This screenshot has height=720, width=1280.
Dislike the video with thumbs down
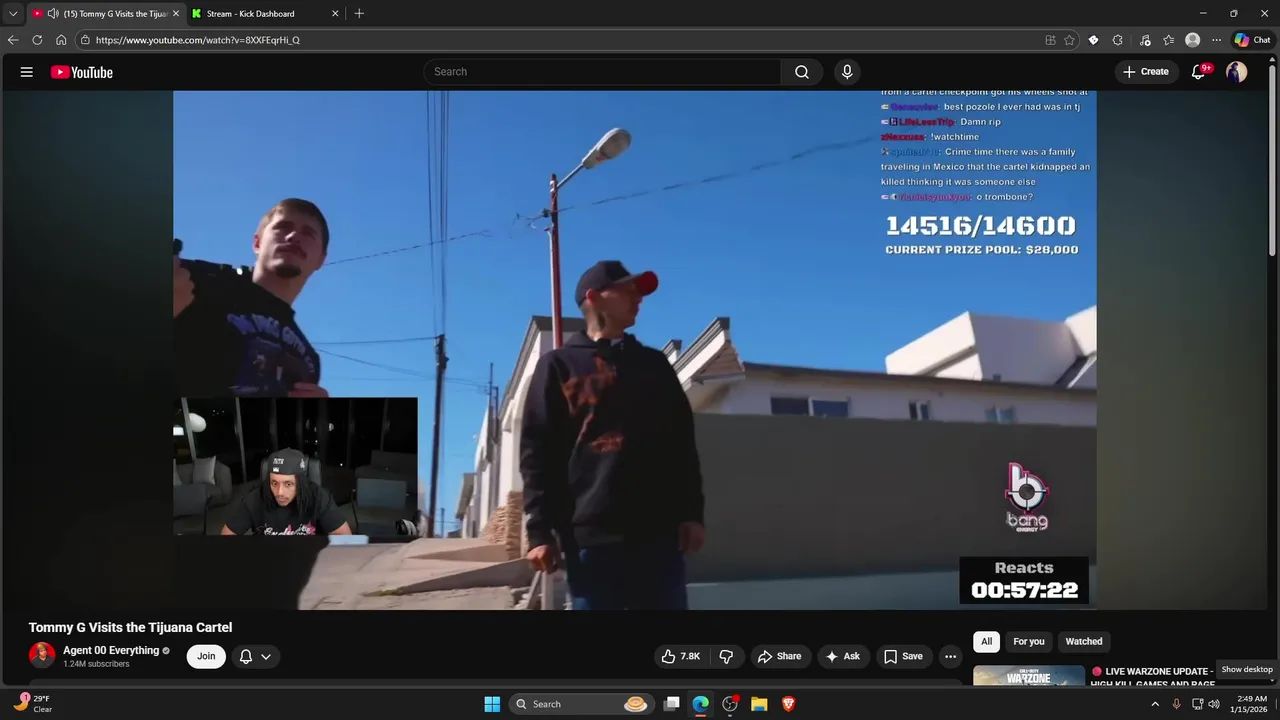(x=726, y=656)
